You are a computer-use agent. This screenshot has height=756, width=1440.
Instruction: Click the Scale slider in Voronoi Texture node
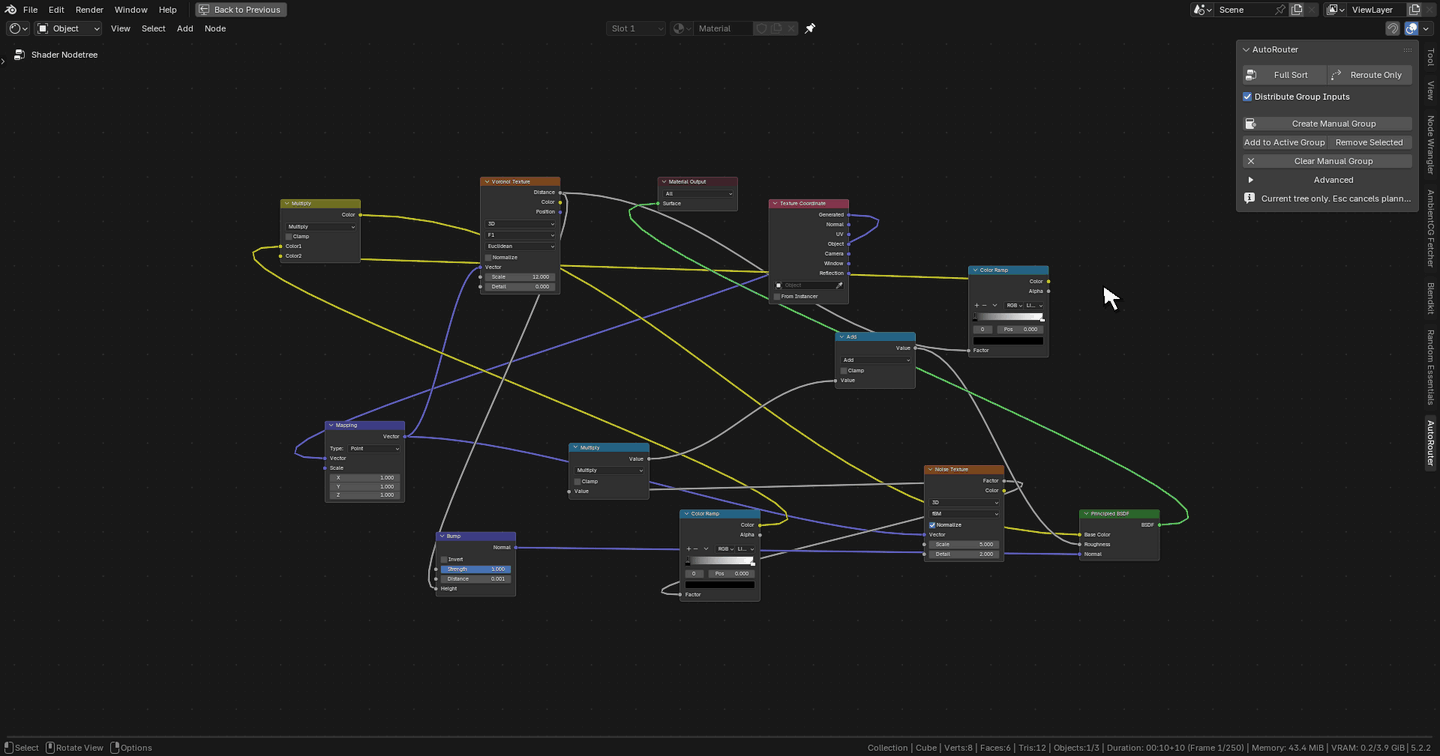520,277
